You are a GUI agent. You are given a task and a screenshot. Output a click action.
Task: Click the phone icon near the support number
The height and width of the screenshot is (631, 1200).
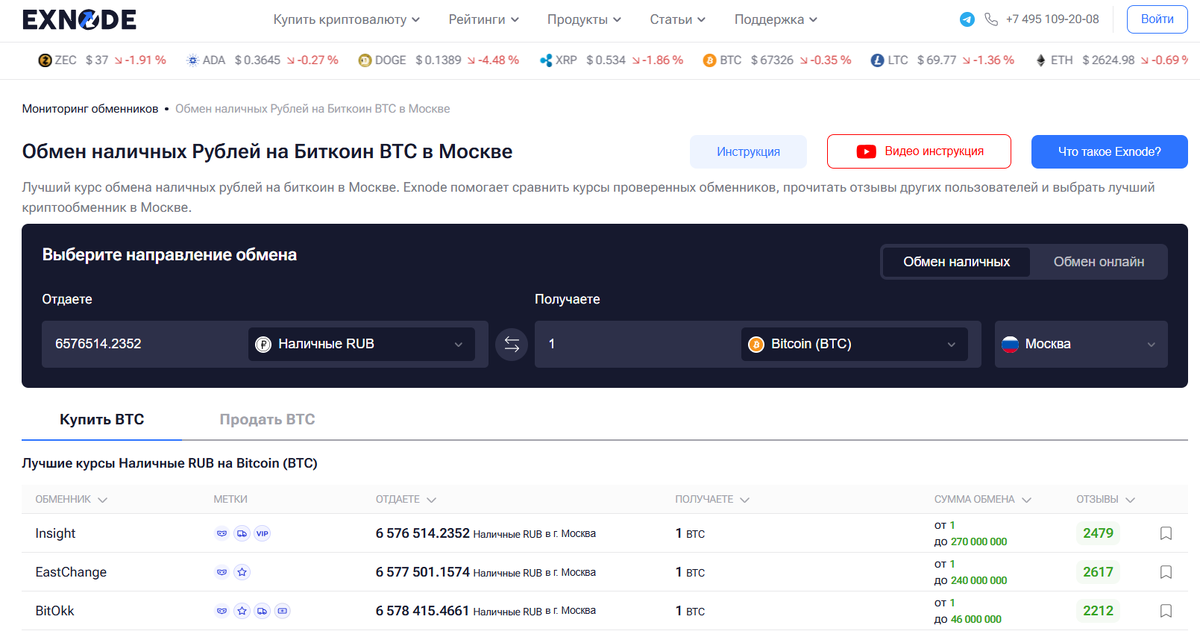click(x=991, y=19)
